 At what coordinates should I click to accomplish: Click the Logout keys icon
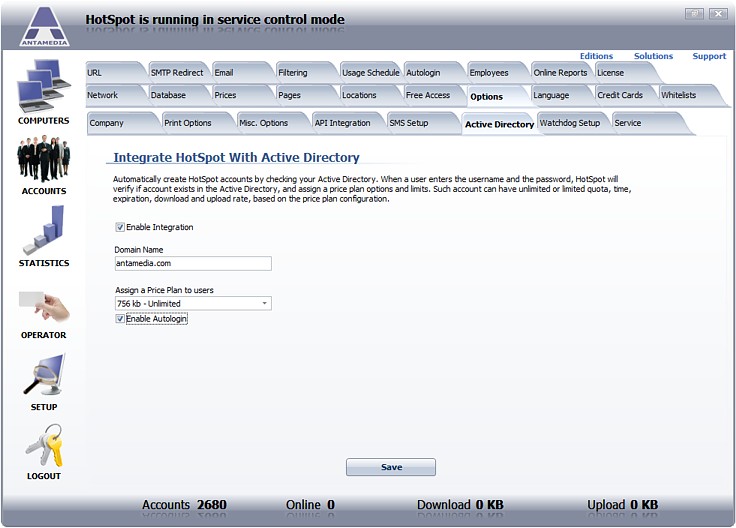coord(44,445)
